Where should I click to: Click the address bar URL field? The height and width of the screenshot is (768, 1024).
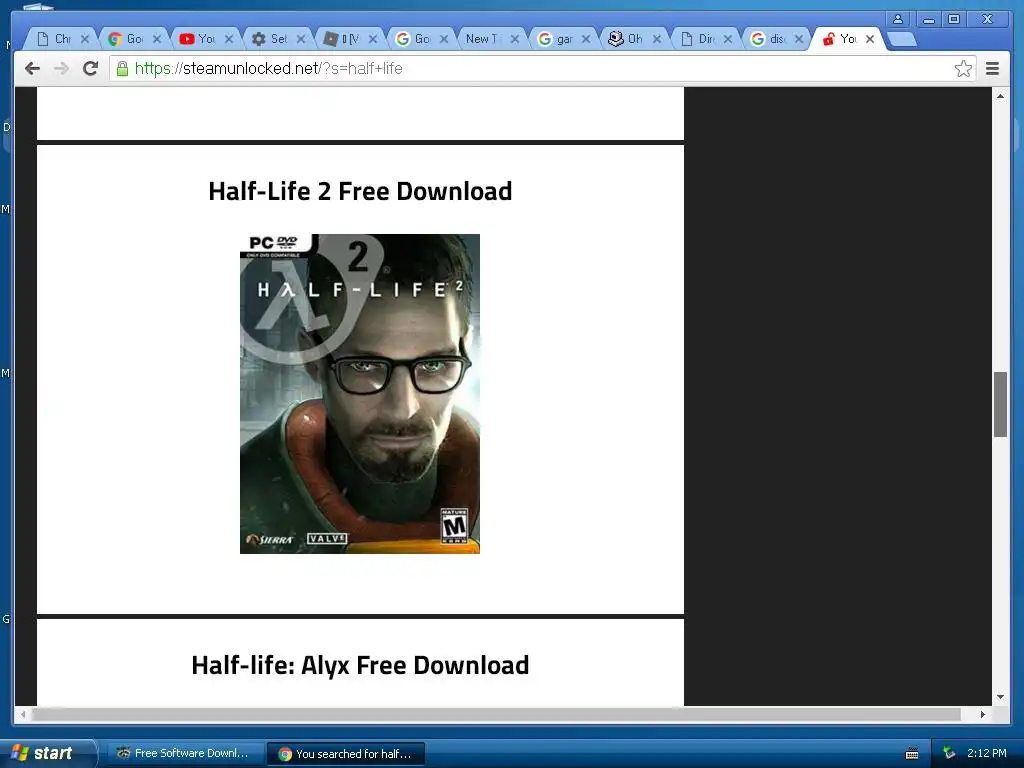tap(542, 69)
